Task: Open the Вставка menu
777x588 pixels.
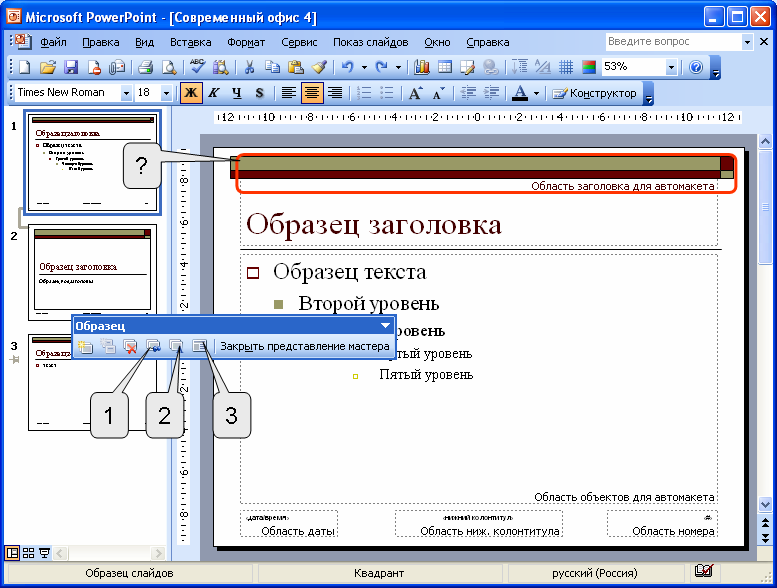Action: pos(191,42)
